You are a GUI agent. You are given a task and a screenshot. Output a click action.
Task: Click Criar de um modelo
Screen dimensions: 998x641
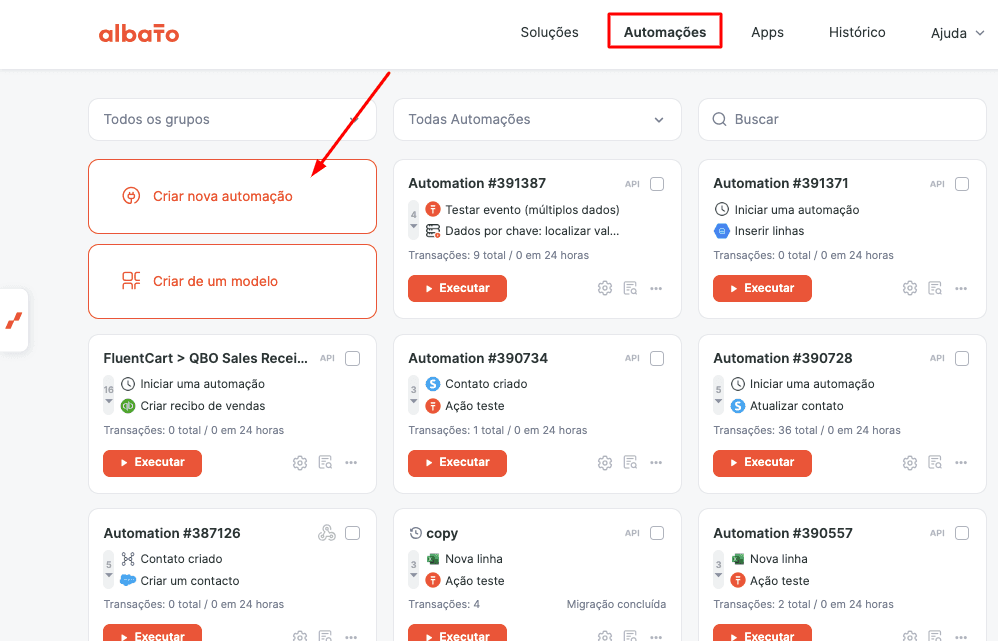(232, 281)
